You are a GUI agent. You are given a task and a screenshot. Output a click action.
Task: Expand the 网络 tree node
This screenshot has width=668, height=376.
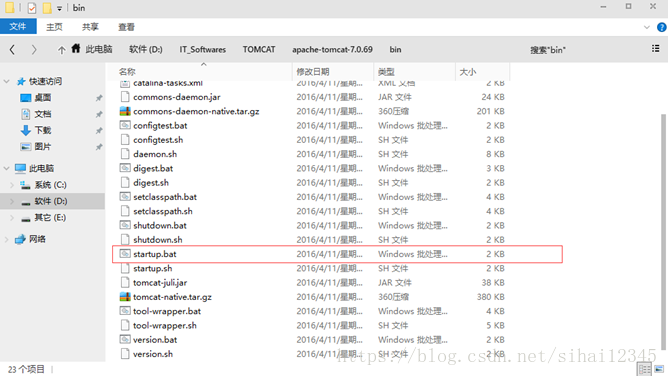(x=6, y=239)
